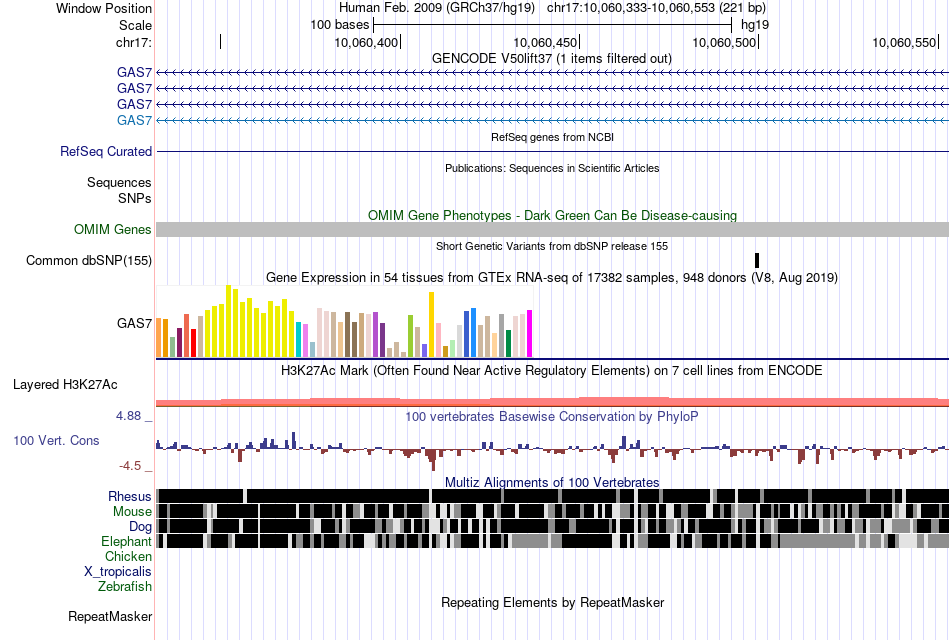This screenshot has width=950, height=640.
Task: Click the black dbSNP variant marker
Action: pos(757,260)
